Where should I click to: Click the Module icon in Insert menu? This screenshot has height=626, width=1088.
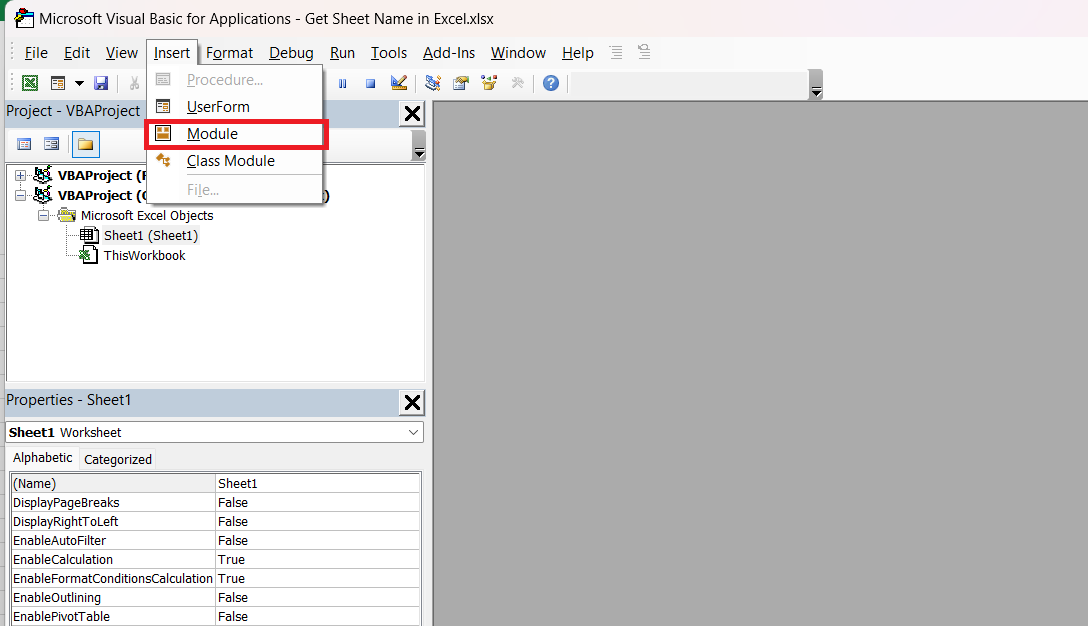[x=163, y=133]
